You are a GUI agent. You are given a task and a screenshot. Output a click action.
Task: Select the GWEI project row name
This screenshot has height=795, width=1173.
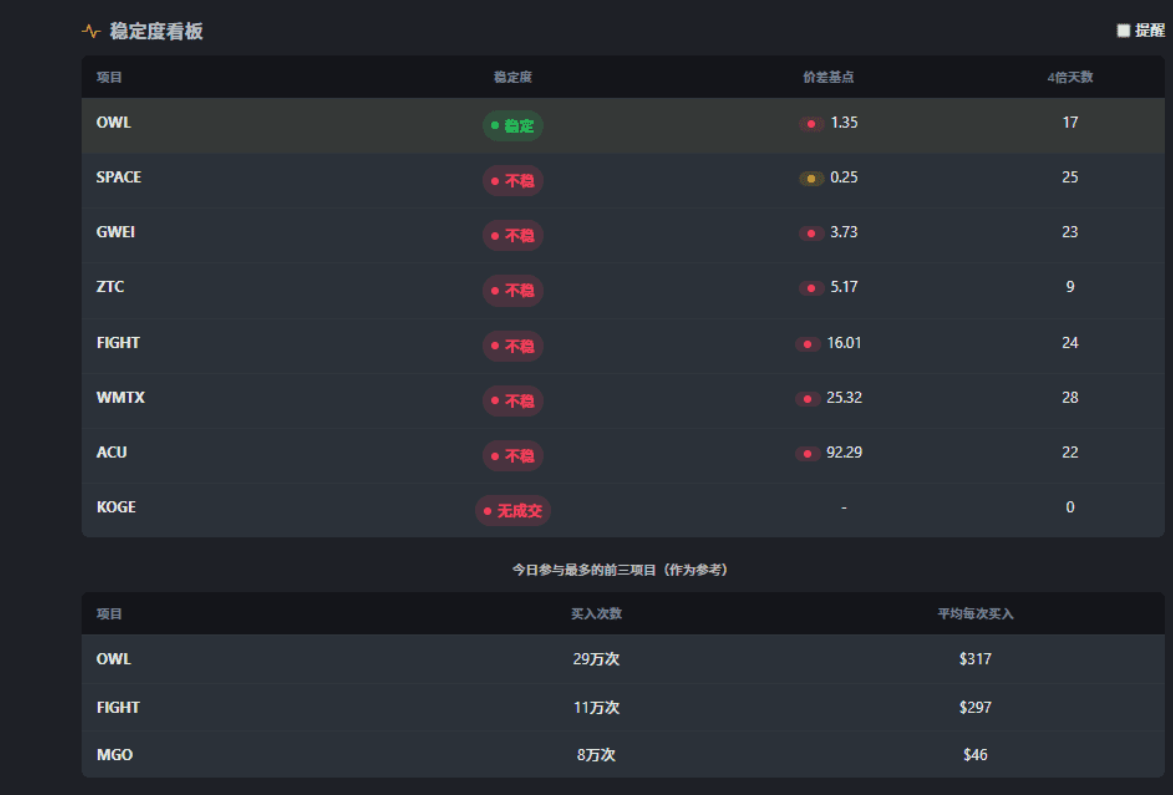pos(116,232)
